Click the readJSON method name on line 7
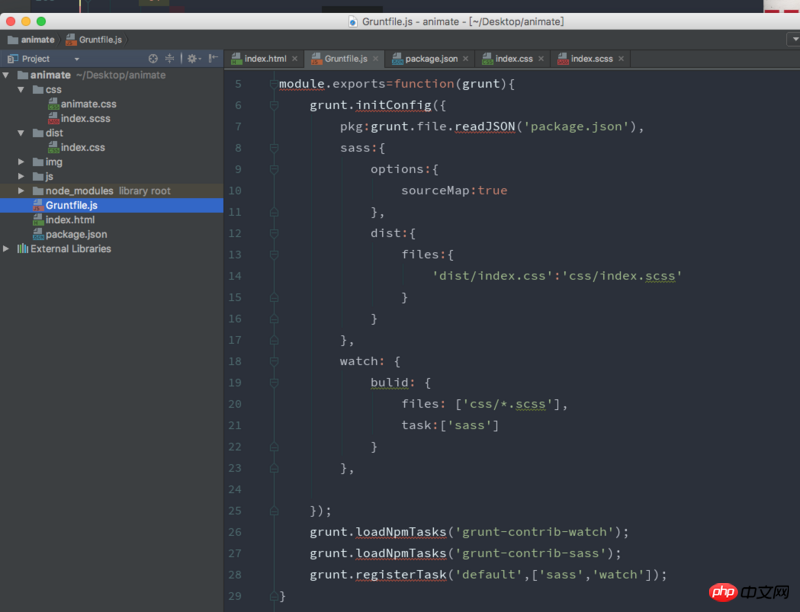Screen dimensions: 800x612 coord(485,126)
